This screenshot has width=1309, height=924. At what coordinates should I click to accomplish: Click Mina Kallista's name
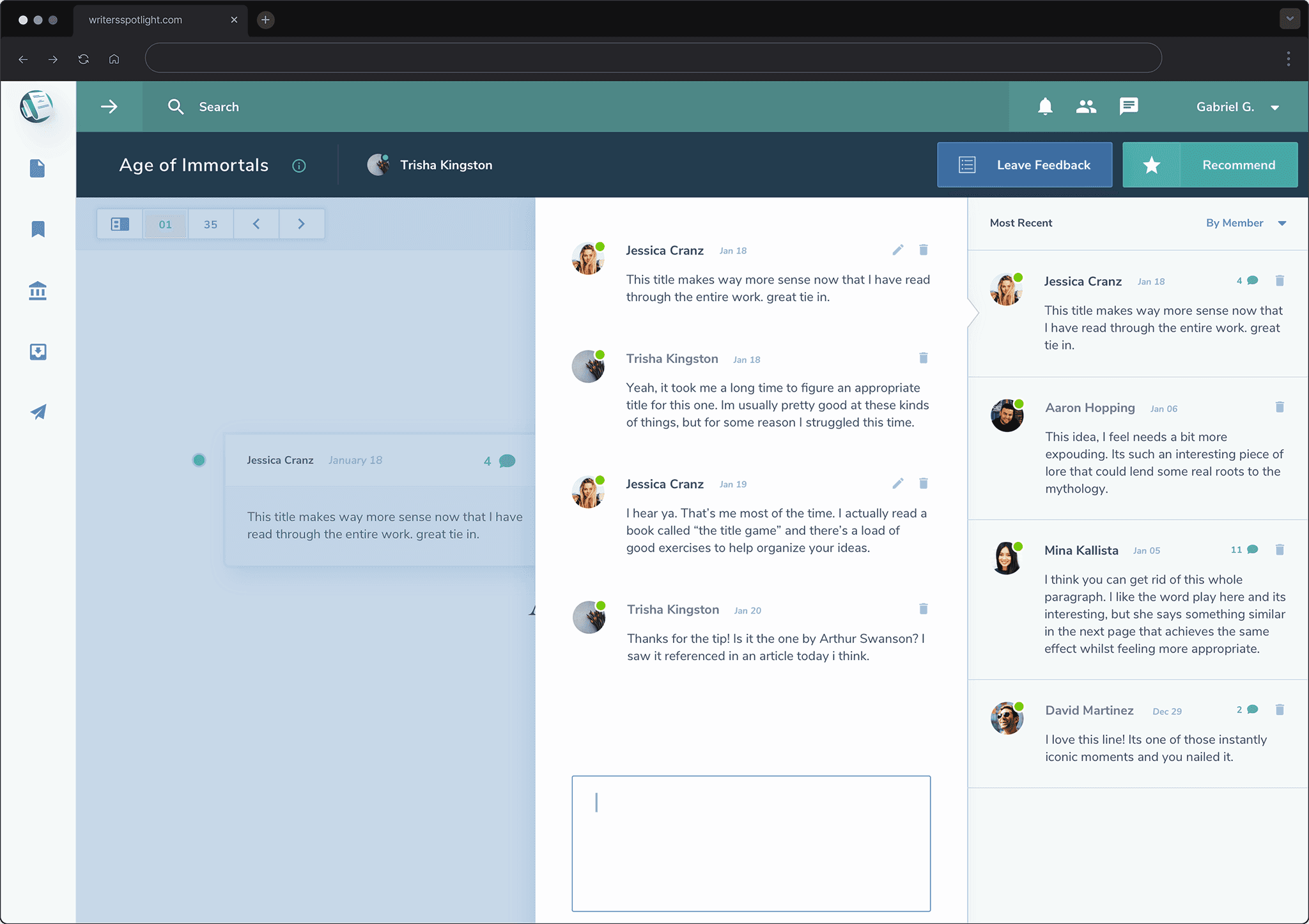pyautogui.click(x=1081, y=550)
